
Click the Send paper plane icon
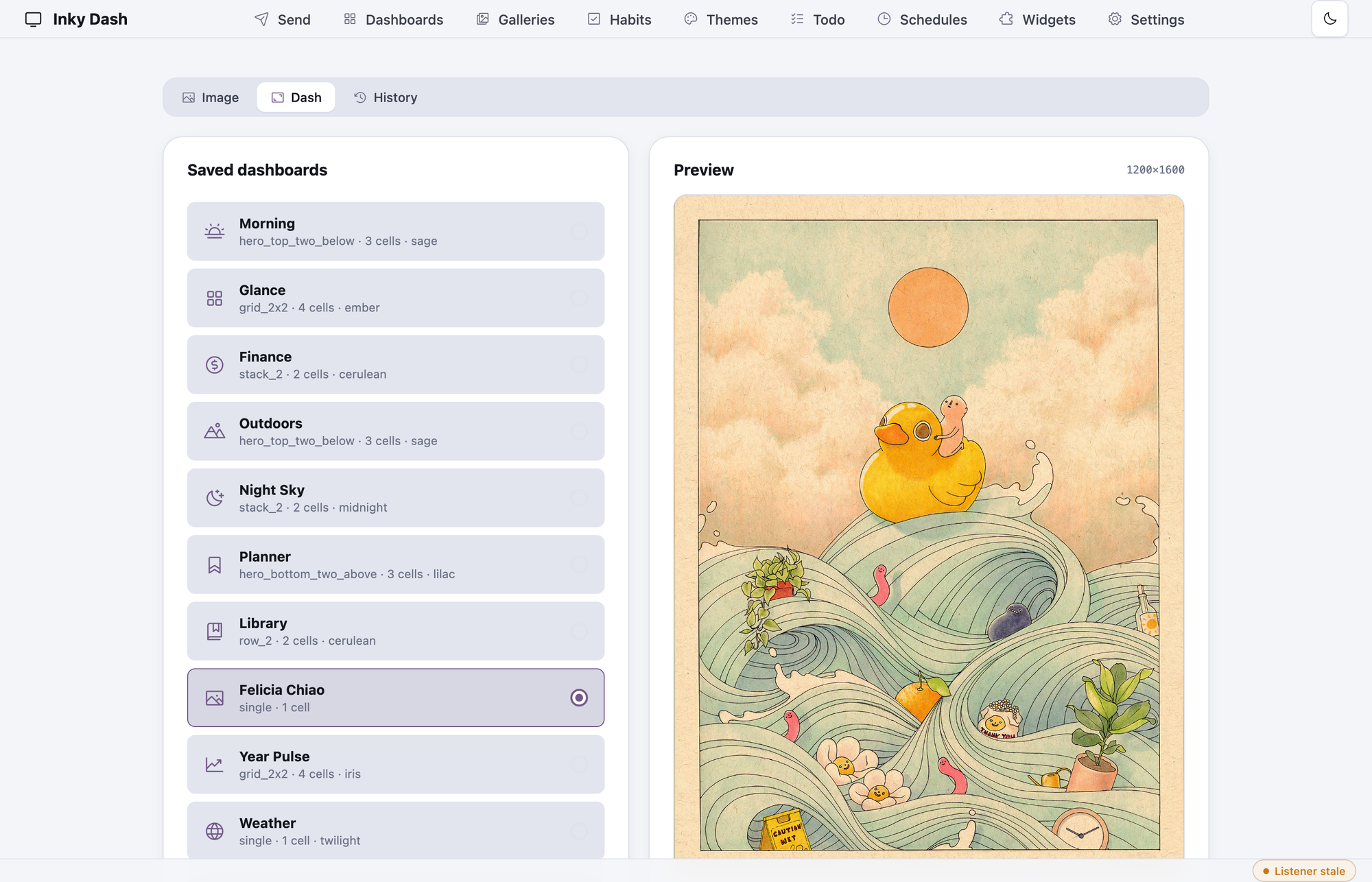tap(261, 19)
